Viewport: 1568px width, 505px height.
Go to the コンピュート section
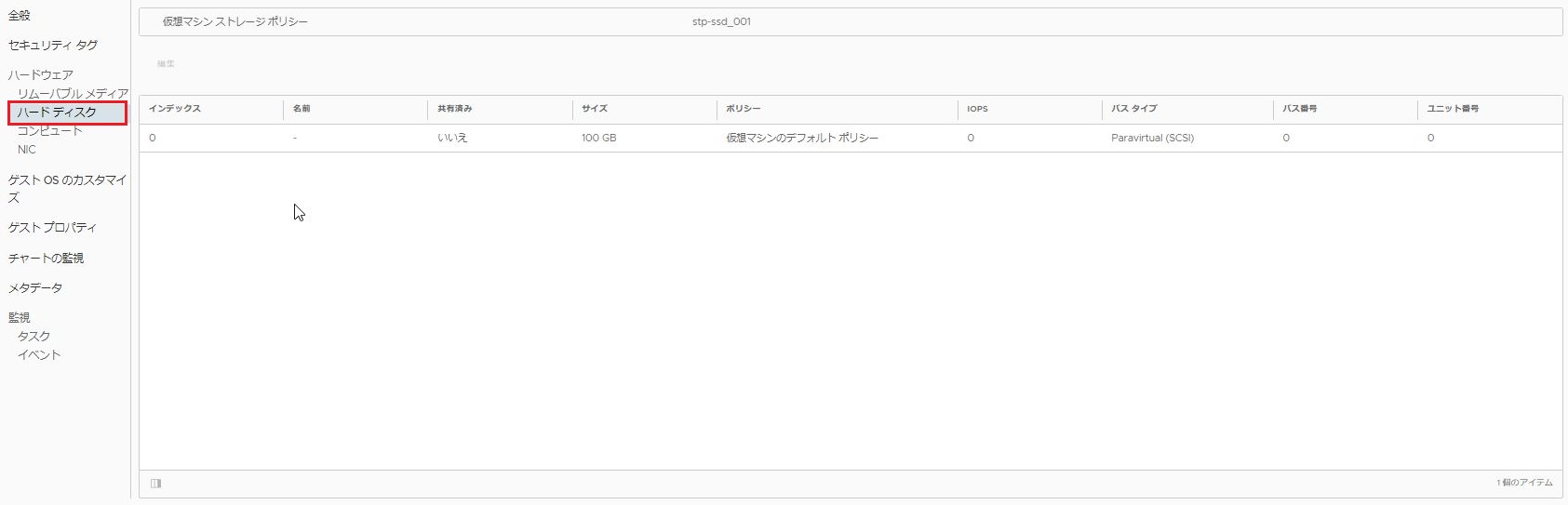50,131
